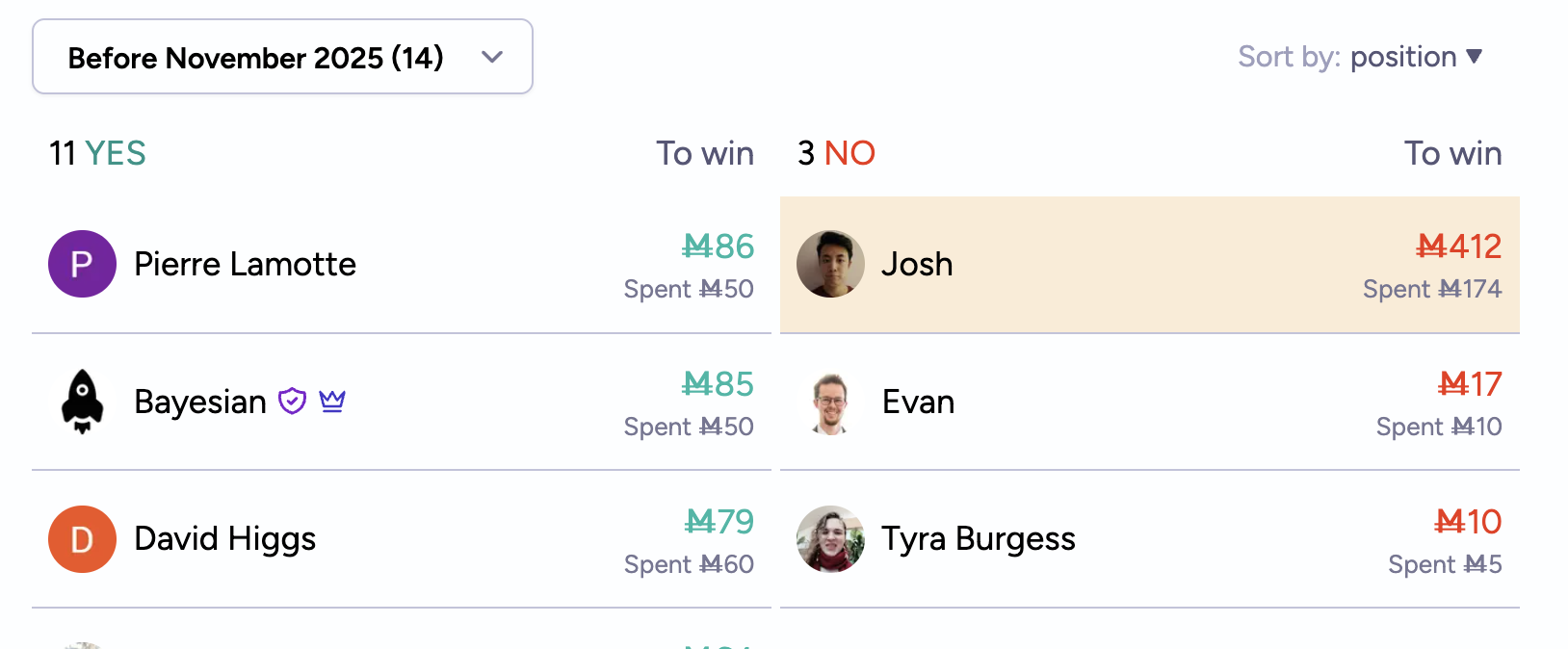Click the 11 YES column header
The image size is (1568, 649).
click(x=97, y=153)
